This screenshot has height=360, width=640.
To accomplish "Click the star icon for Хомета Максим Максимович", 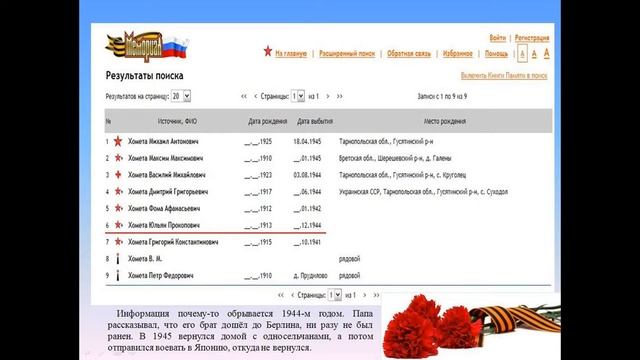I will 118,158.
